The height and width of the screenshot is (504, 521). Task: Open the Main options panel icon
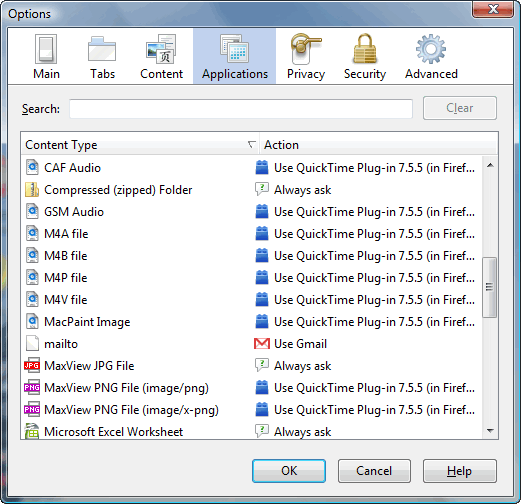pyautogui.click(x=46, y=49)
